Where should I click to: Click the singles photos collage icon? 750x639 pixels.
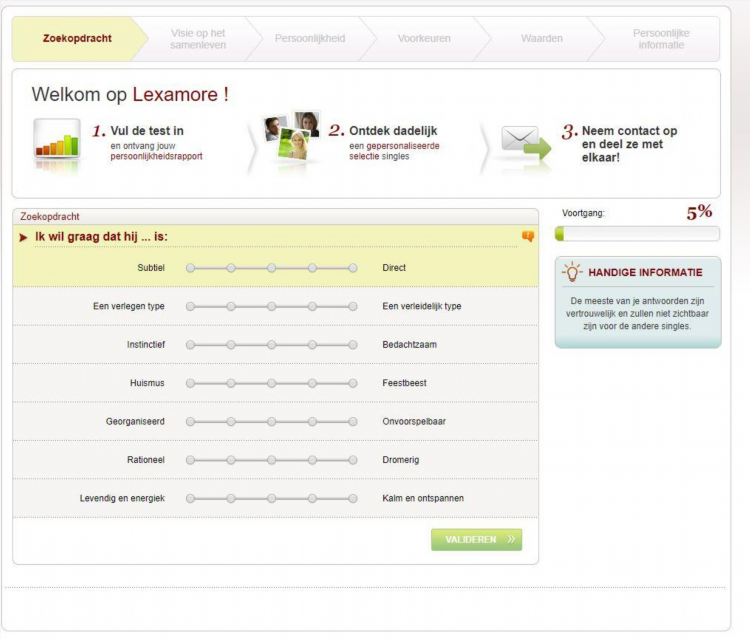[291, 136]
